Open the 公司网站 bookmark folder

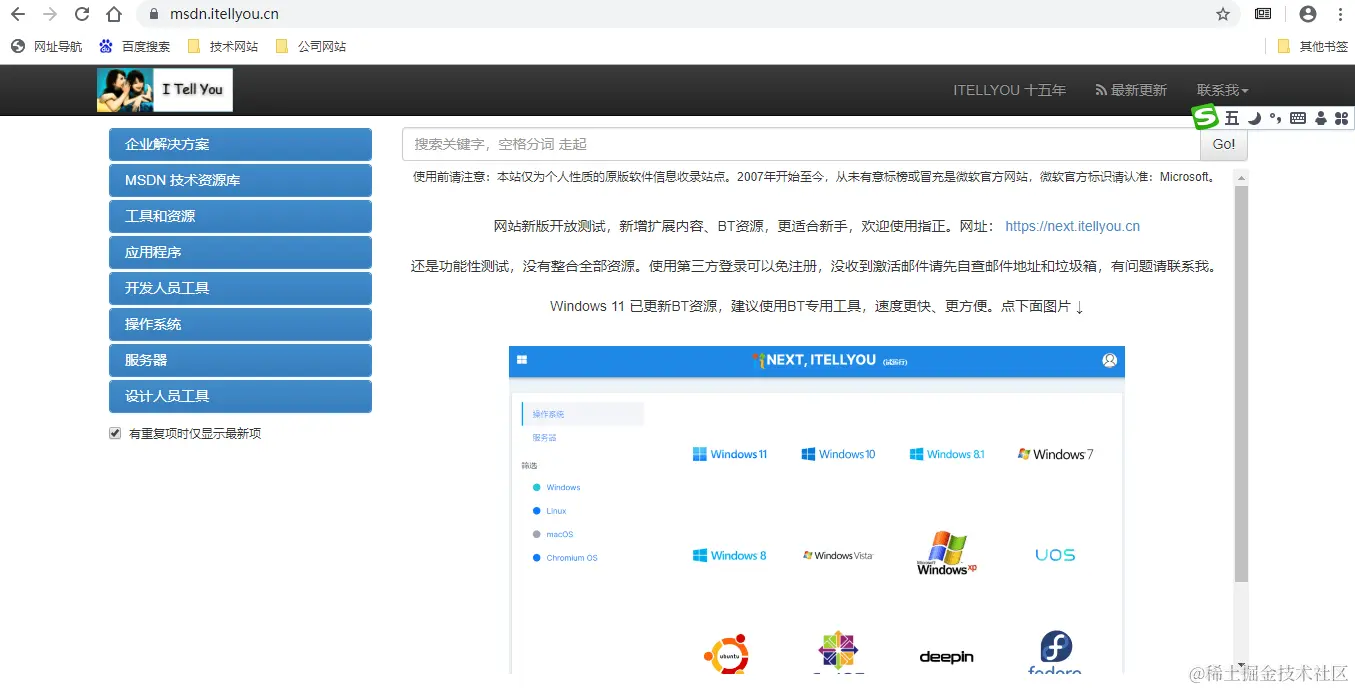310,46
